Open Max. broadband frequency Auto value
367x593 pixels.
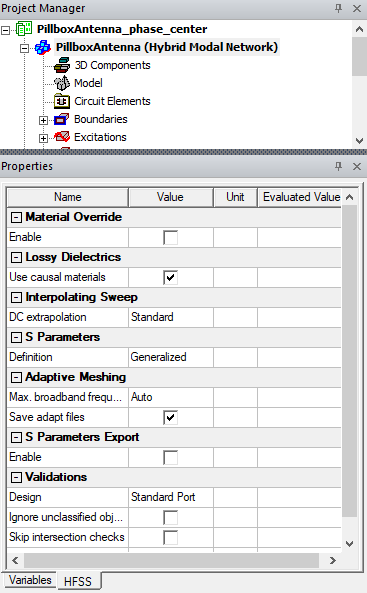click(x=171, y=397)
